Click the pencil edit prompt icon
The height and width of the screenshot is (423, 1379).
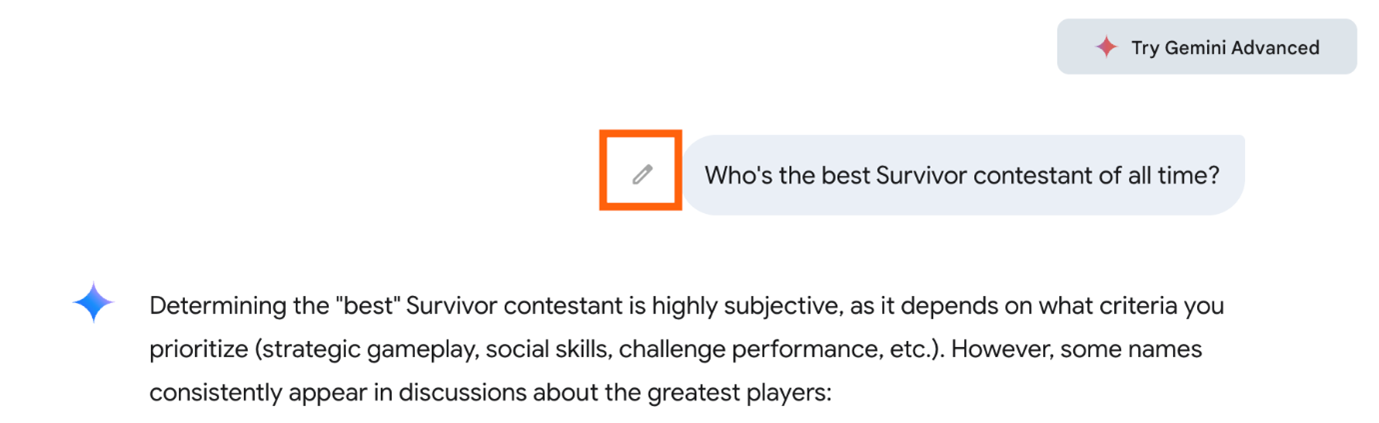tap(642, 174)
